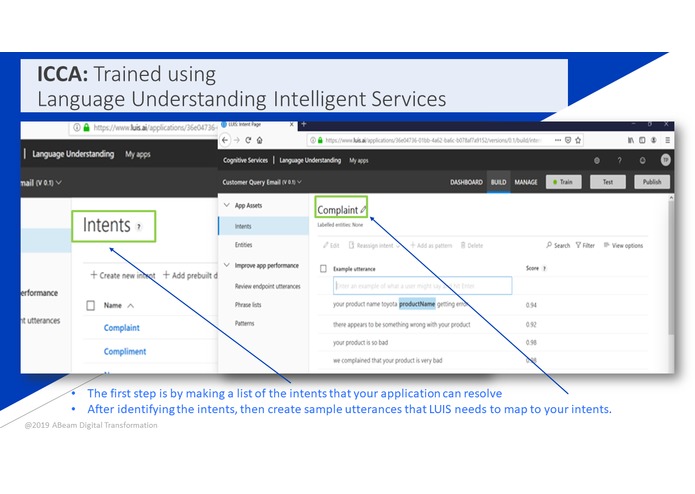Screen dimensions: 695x494
Task: Open the Firefox account icon
Action: pyautogui.click(x=654, y=140)
